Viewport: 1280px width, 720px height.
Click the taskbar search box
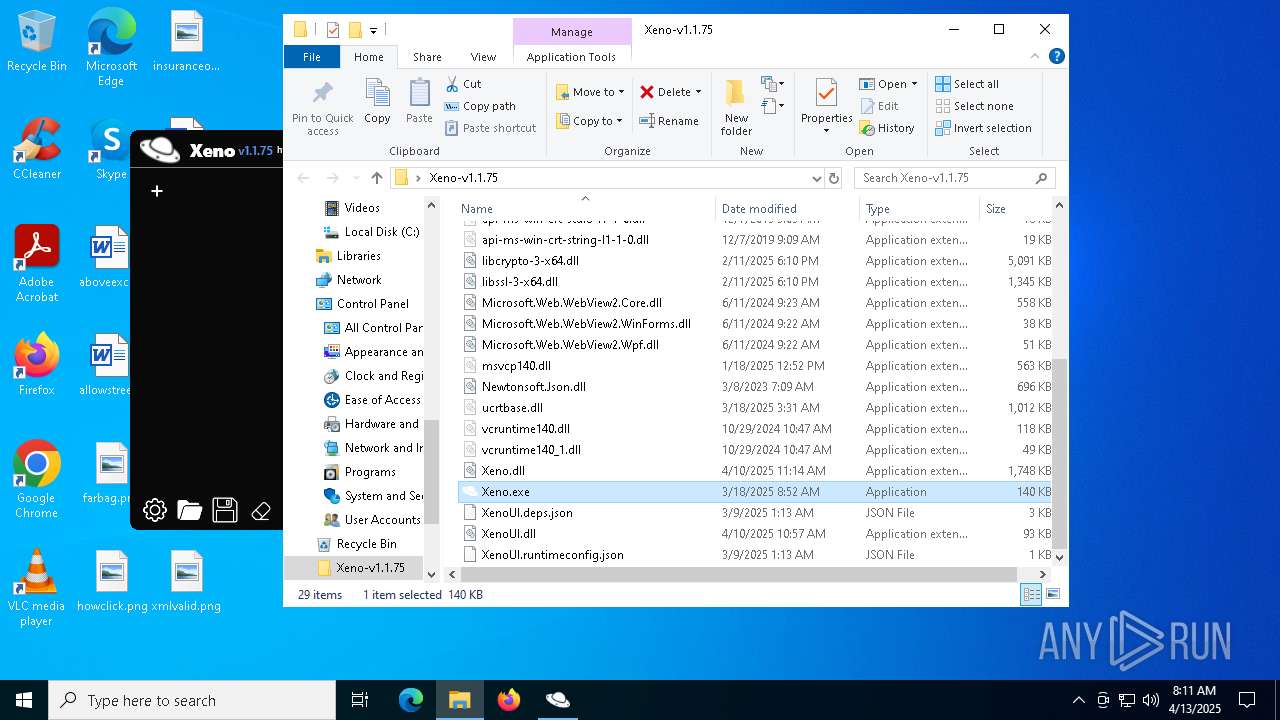192,700
